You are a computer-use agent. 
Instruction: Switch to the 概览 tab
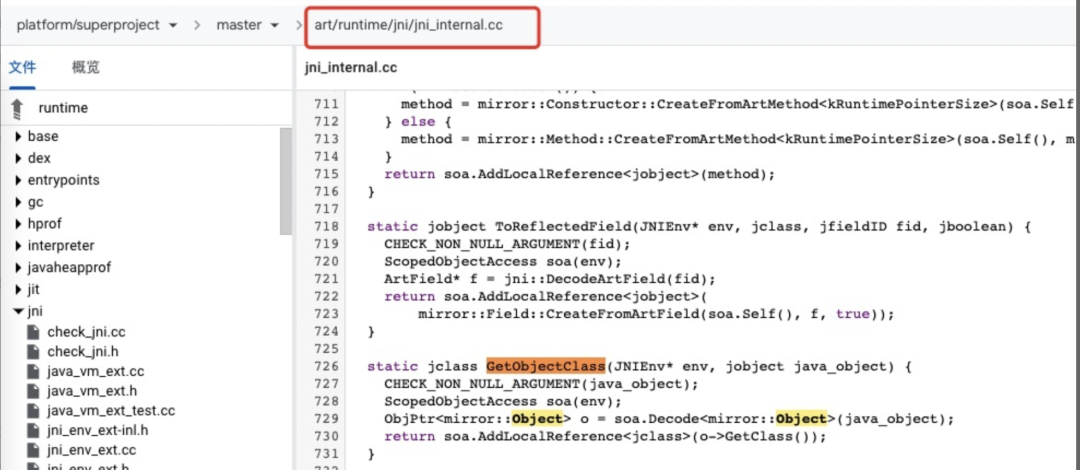click(86, 68)
